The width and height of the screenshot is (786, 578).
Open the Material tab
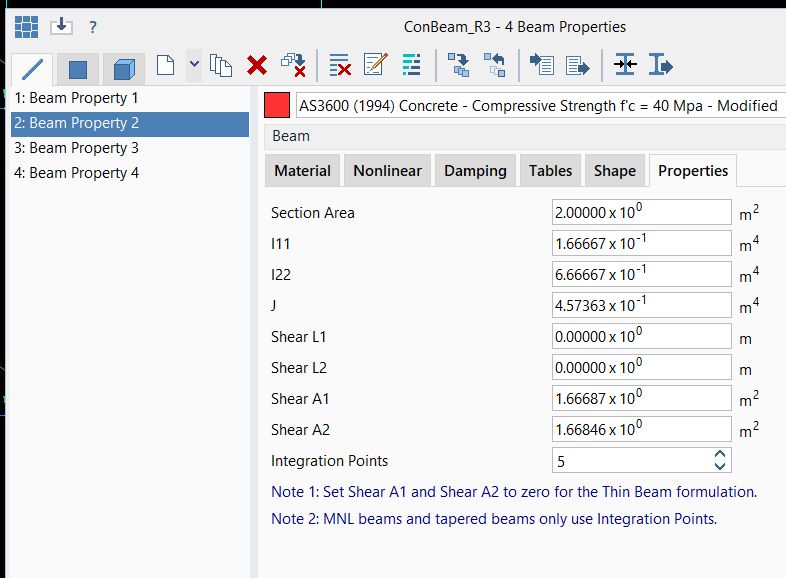[x=302, y=171]
